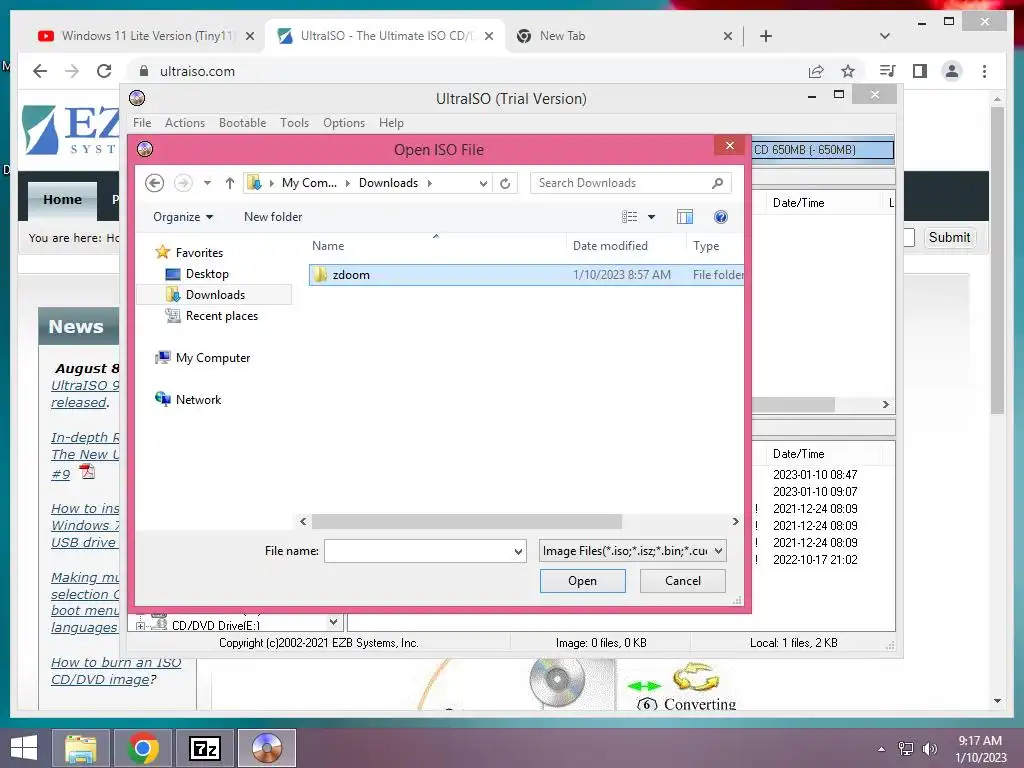Click UltraISO disc icon on taskbar
Image resolution: width=1024 pixels, height=768 pixels.
click(x=266, y=748)
